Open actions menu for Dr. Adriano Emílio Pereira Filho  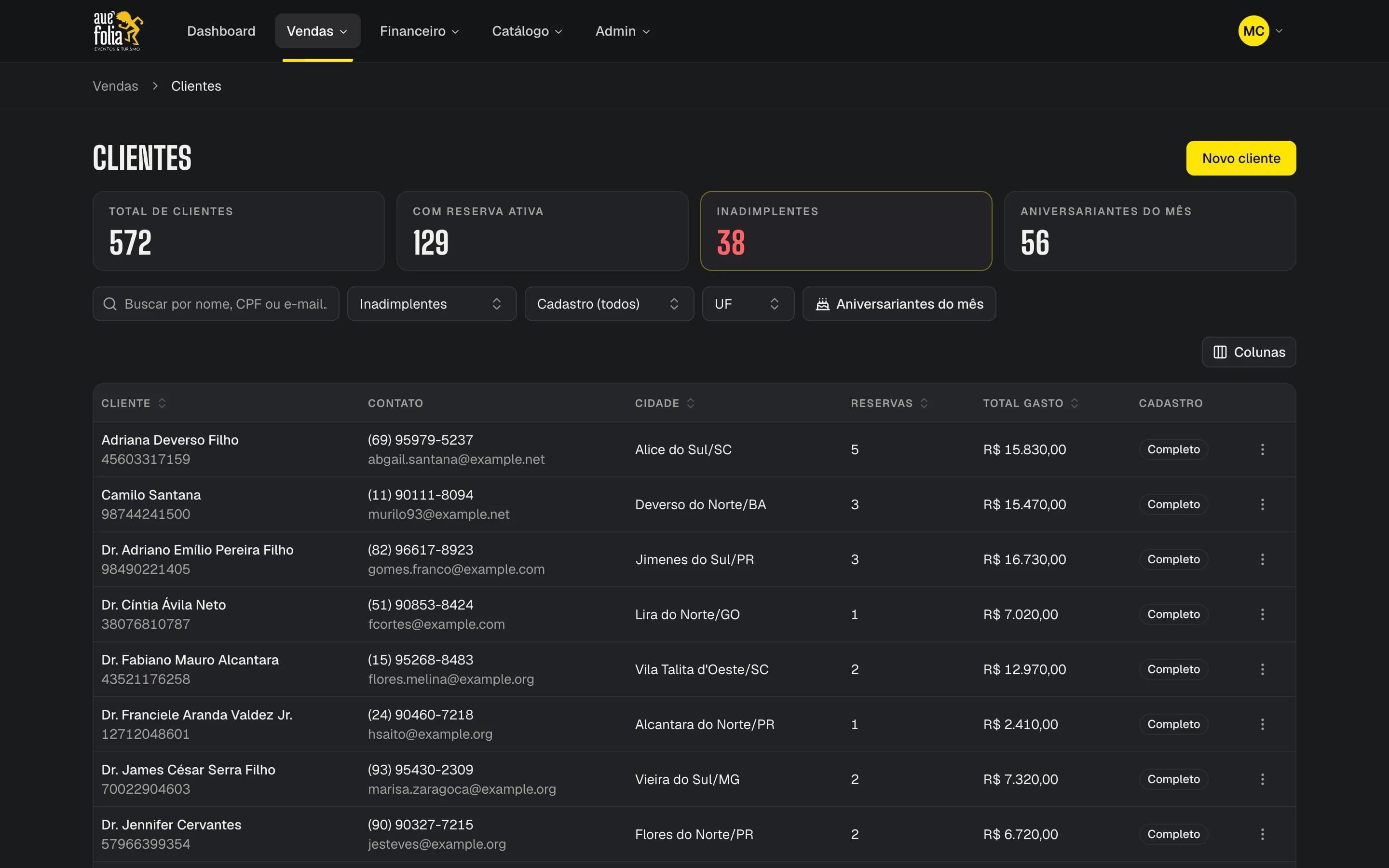[x=1262, y=559]
